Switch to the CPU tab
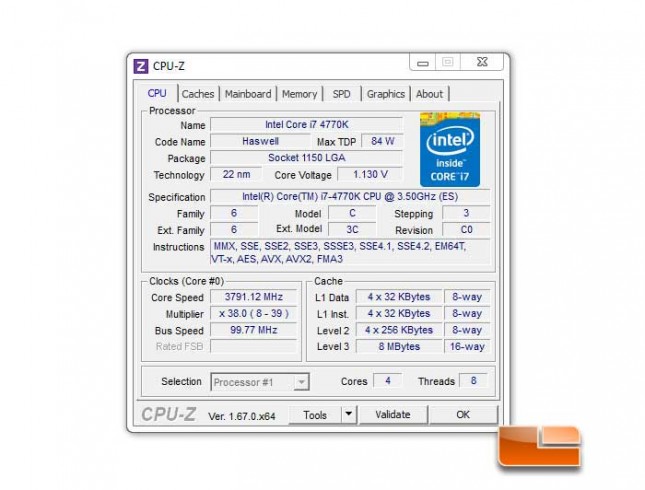 (157, 93)
